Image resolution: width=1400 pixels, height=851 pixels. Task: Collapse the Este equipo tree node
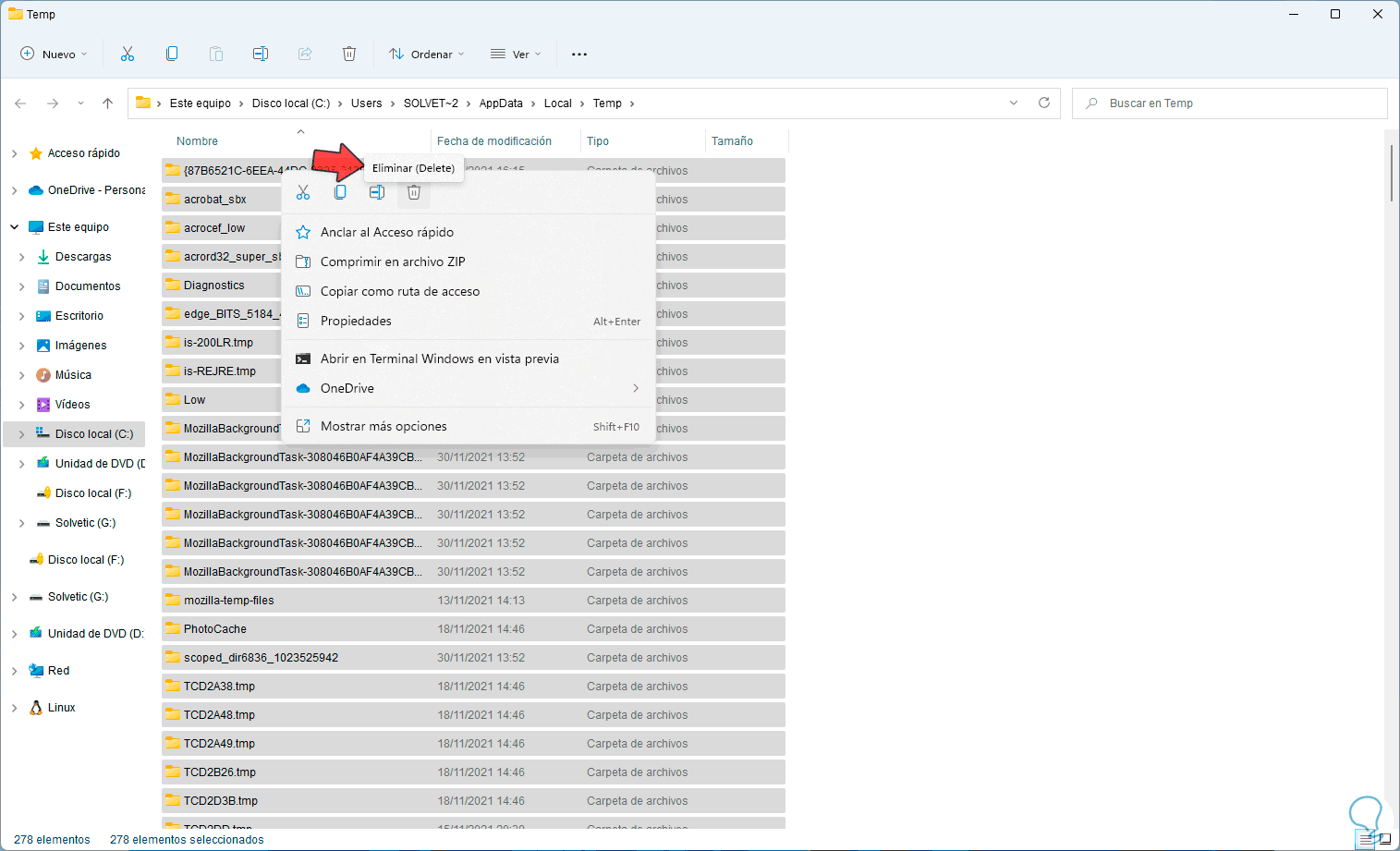coord(14,227)
